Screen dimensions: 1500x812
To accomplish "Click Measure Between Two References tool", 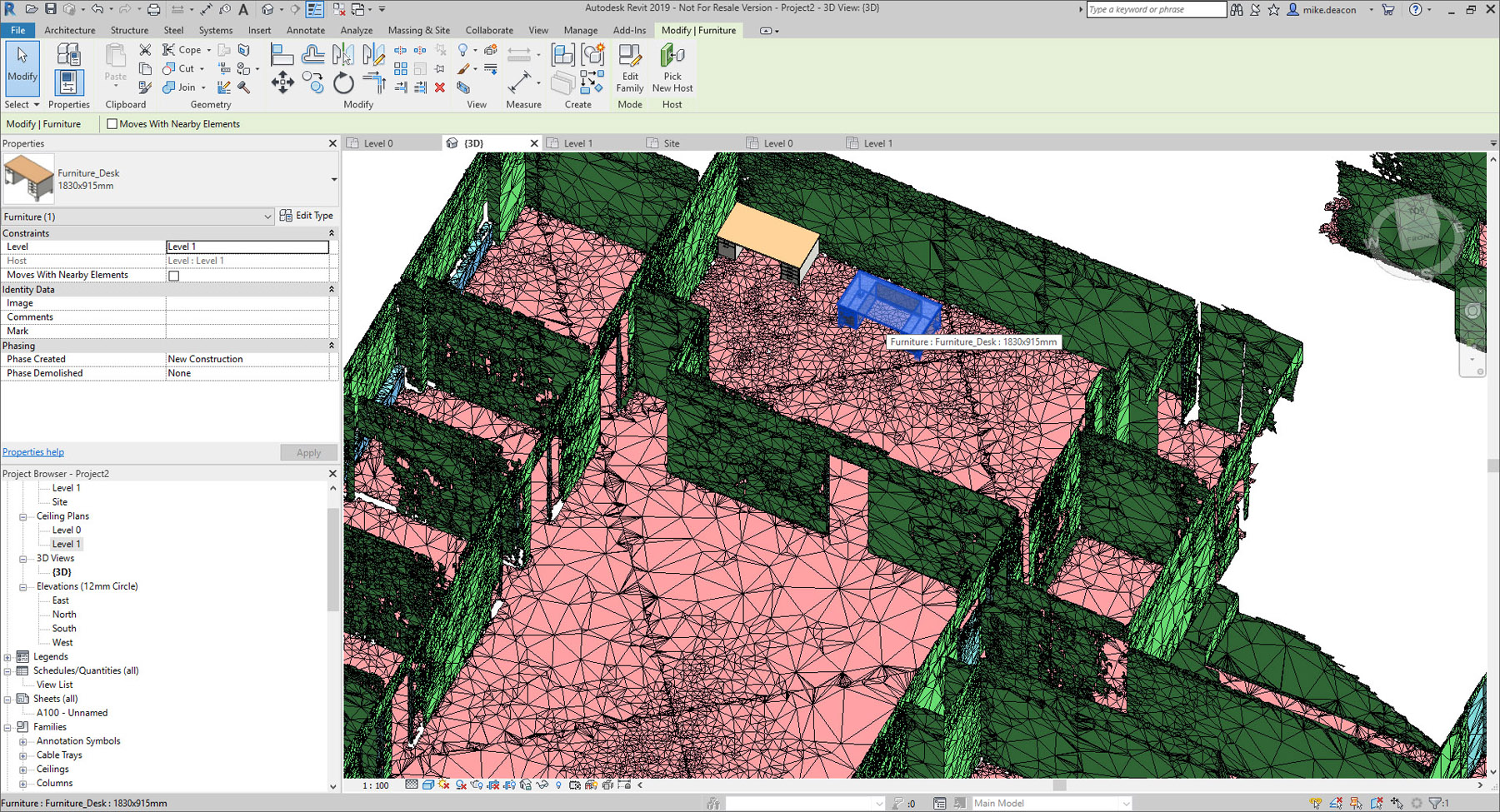I will tap(520, 82).
